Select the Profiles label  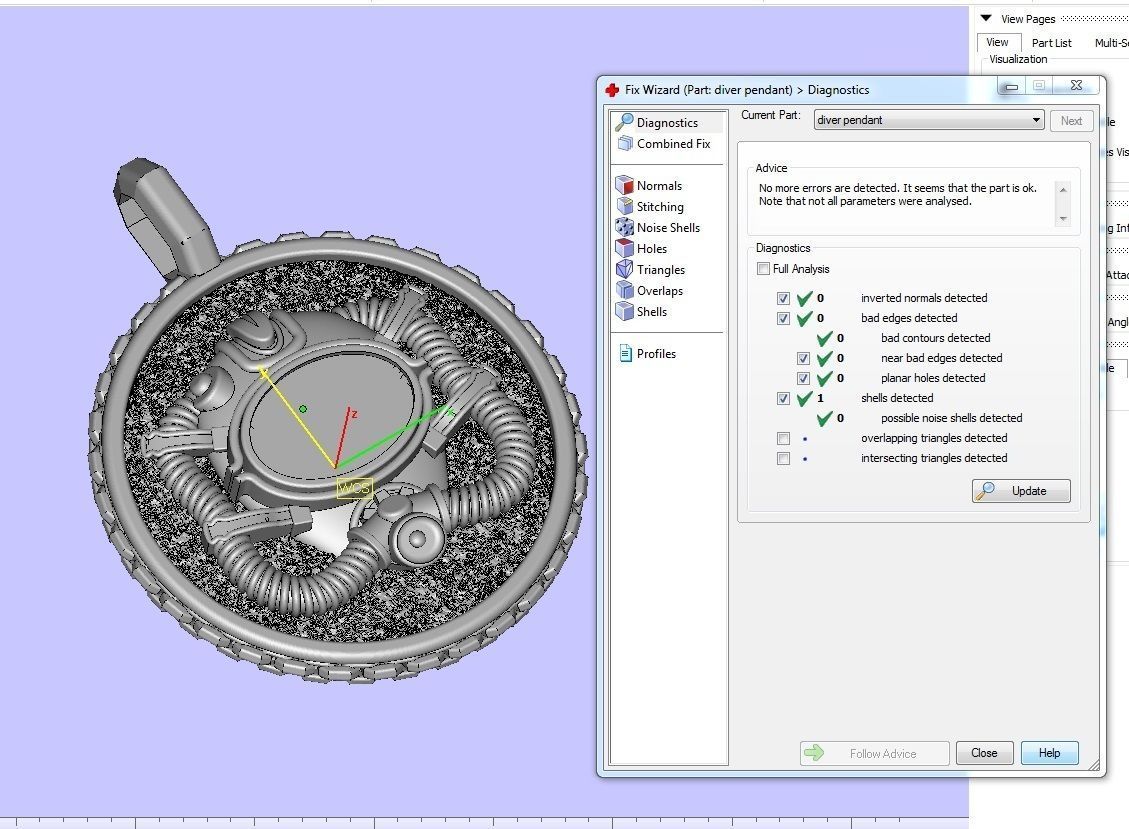click(656, 354)
